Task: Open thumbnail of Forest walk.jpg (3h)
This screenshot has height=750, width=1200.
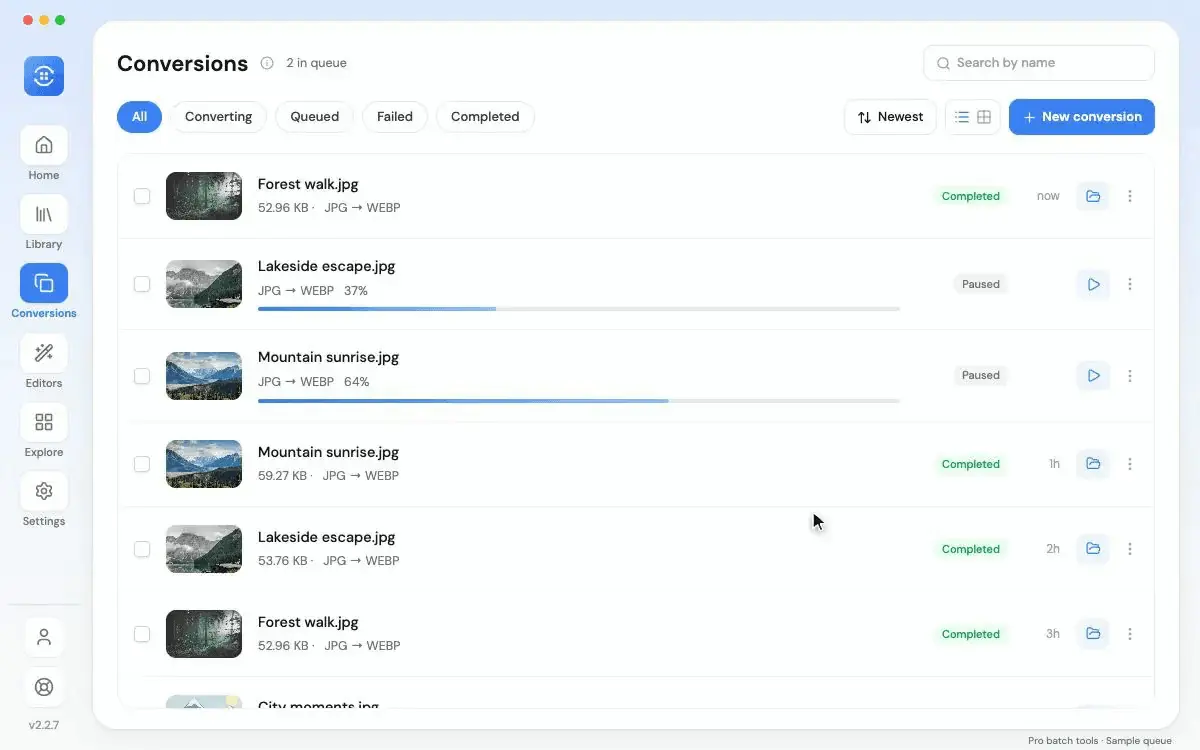Action: 204,634
